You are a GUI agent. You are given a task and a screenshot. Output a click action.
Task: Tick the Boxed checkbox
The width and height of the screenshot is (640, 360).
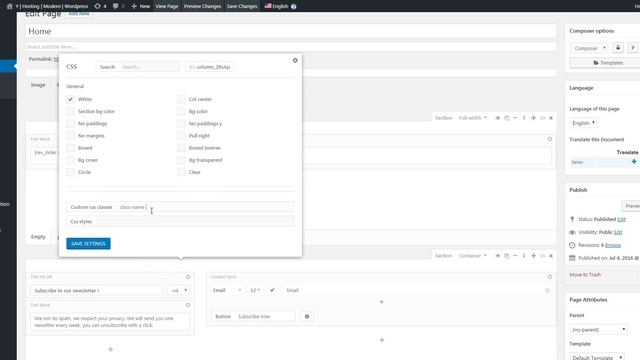71,148
